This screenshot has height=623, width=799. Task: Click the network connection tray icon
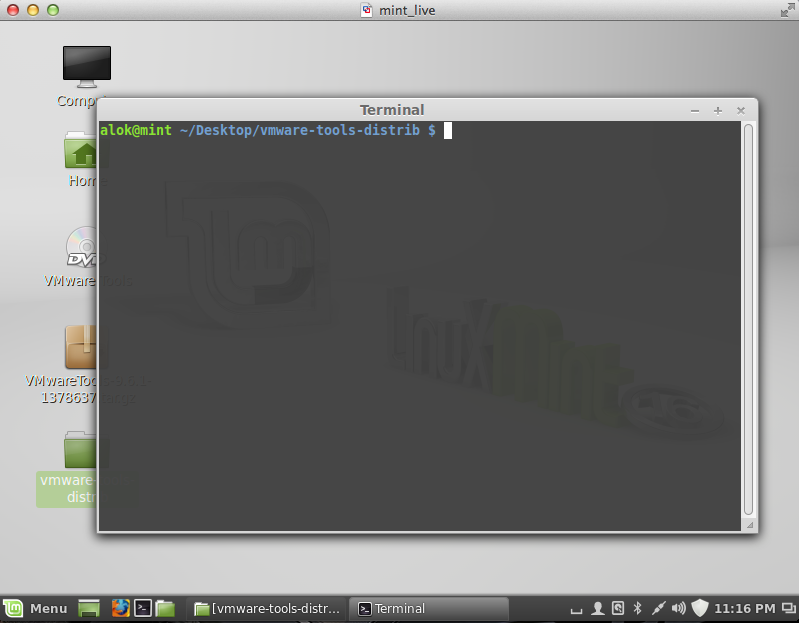tap(657, 608)
